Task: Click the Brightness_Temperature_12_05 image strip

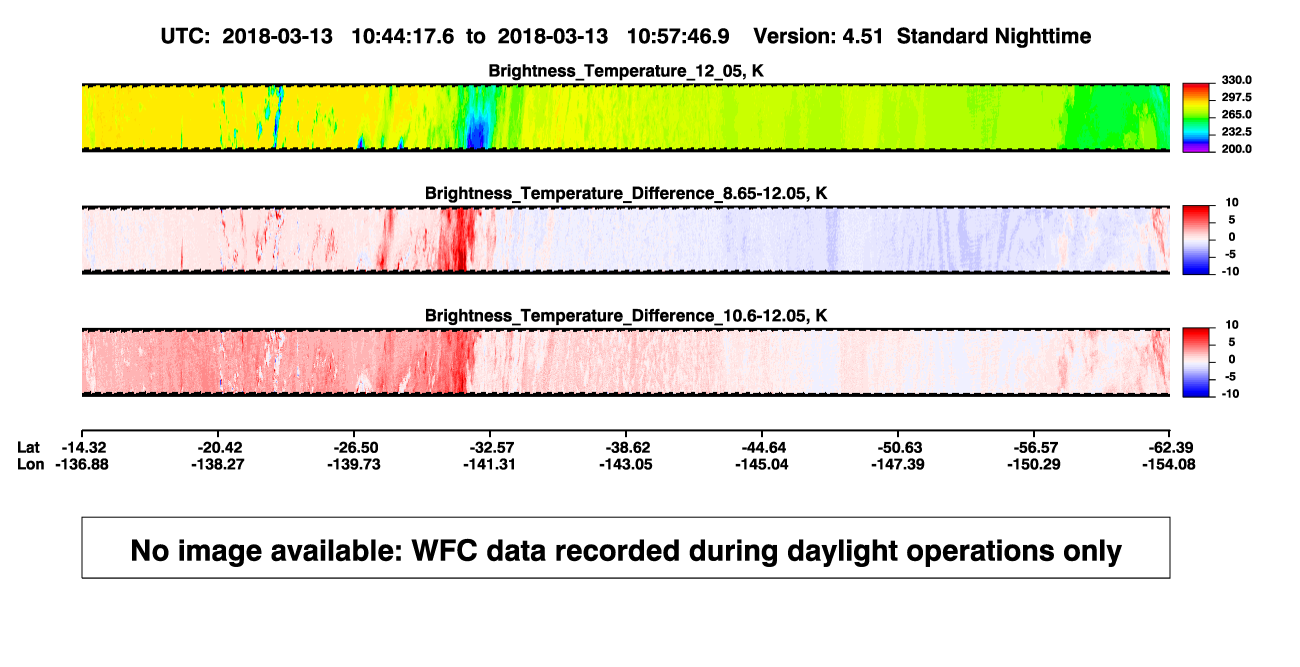Action: coord(625,117)
